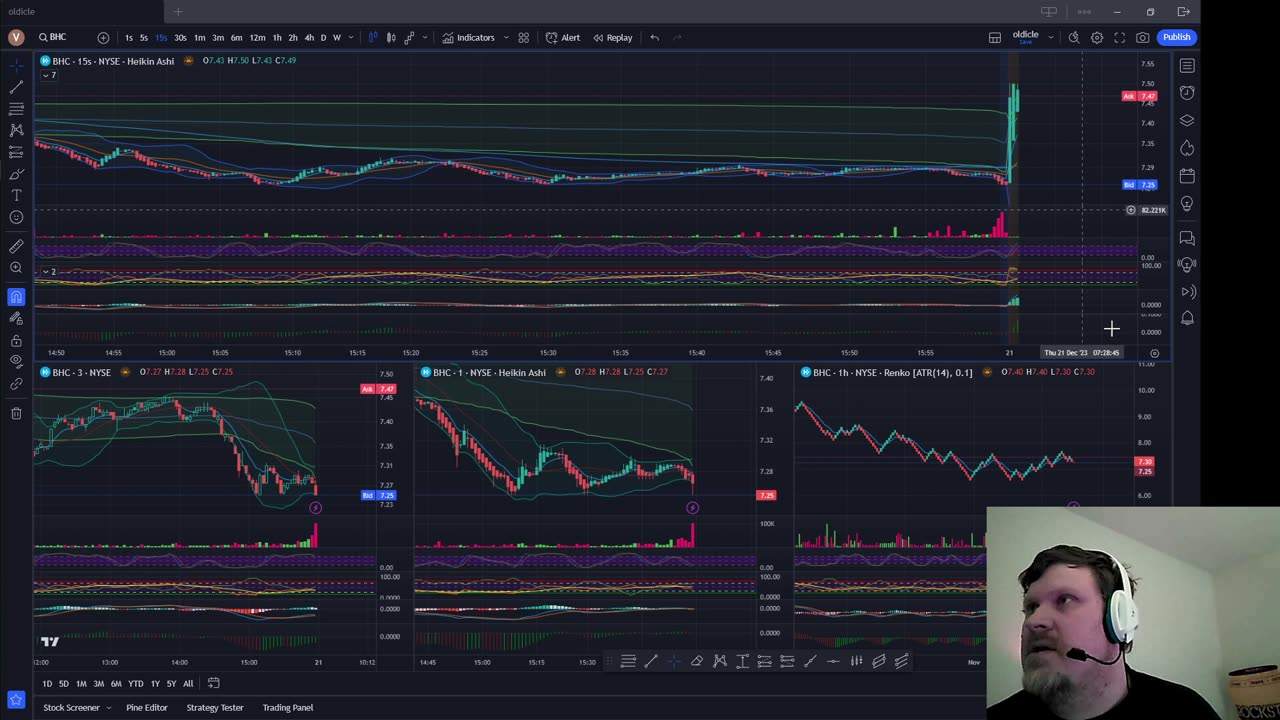The width and height of the screenshot is (1280, 720).
Task: Switch to the 3m timeframe
Action: pos(218,38)
